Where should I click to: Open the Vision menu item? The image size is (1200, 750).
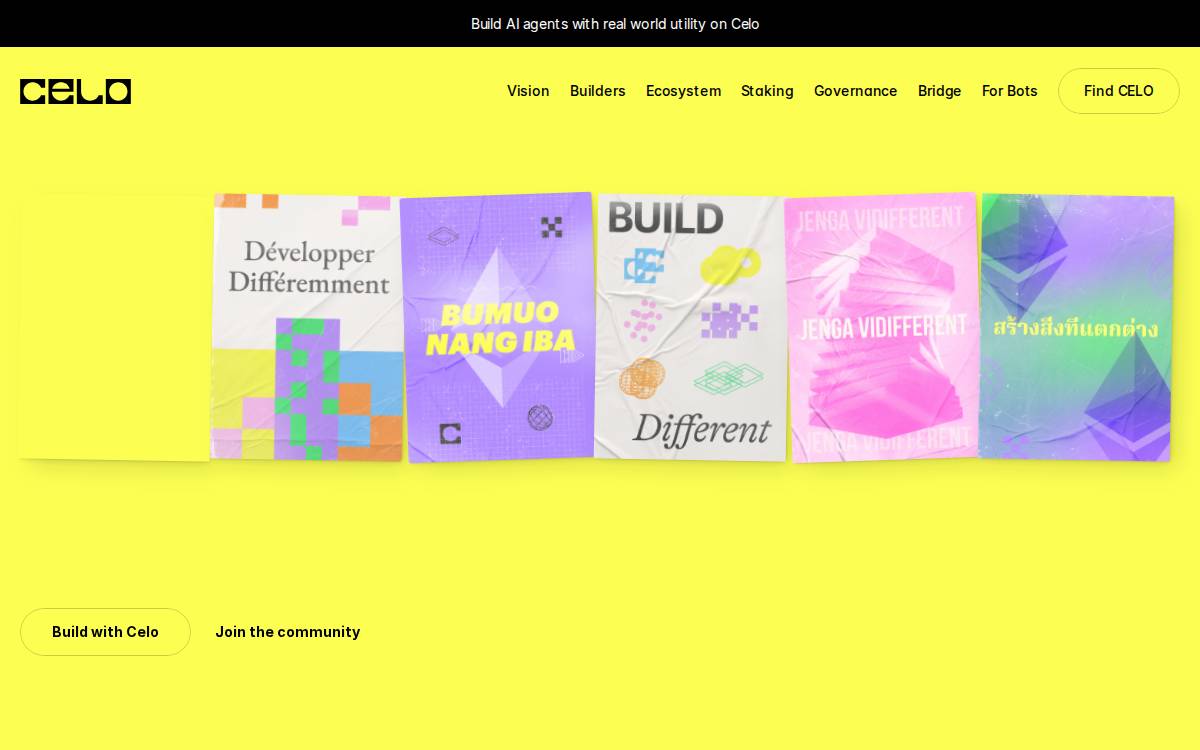pyautogui.click(x=528, y=91)
